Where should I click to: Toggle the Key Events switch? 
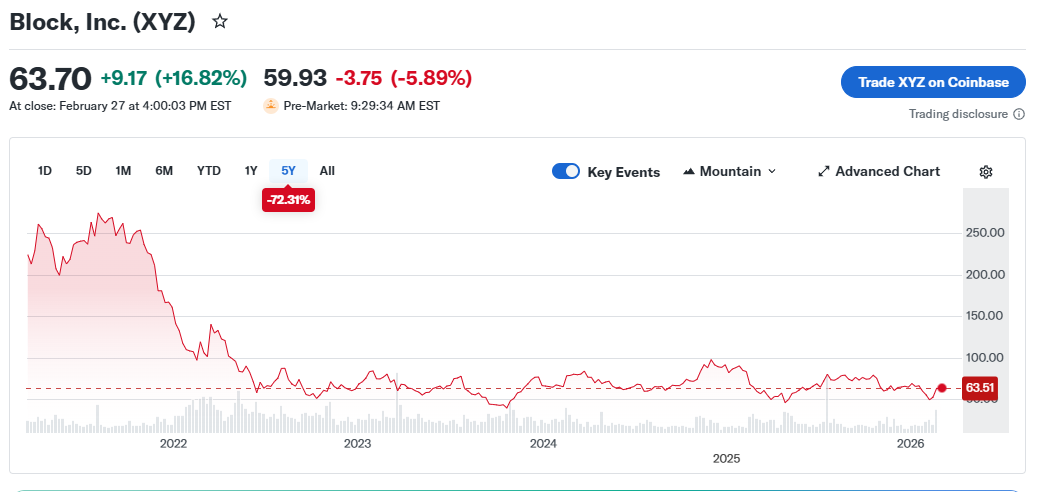coord(566,172)
